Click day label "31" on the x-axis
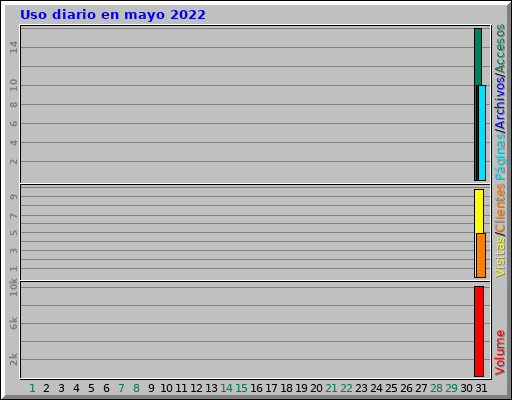Screen dimensions: 512x400 (x=481, y=388)
